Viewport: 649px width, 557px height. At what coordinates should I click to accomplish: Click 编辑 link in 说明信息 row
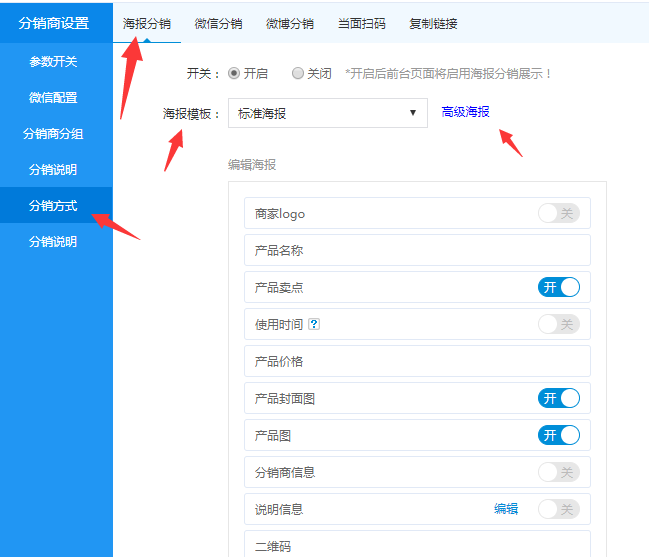coord(506,509)
